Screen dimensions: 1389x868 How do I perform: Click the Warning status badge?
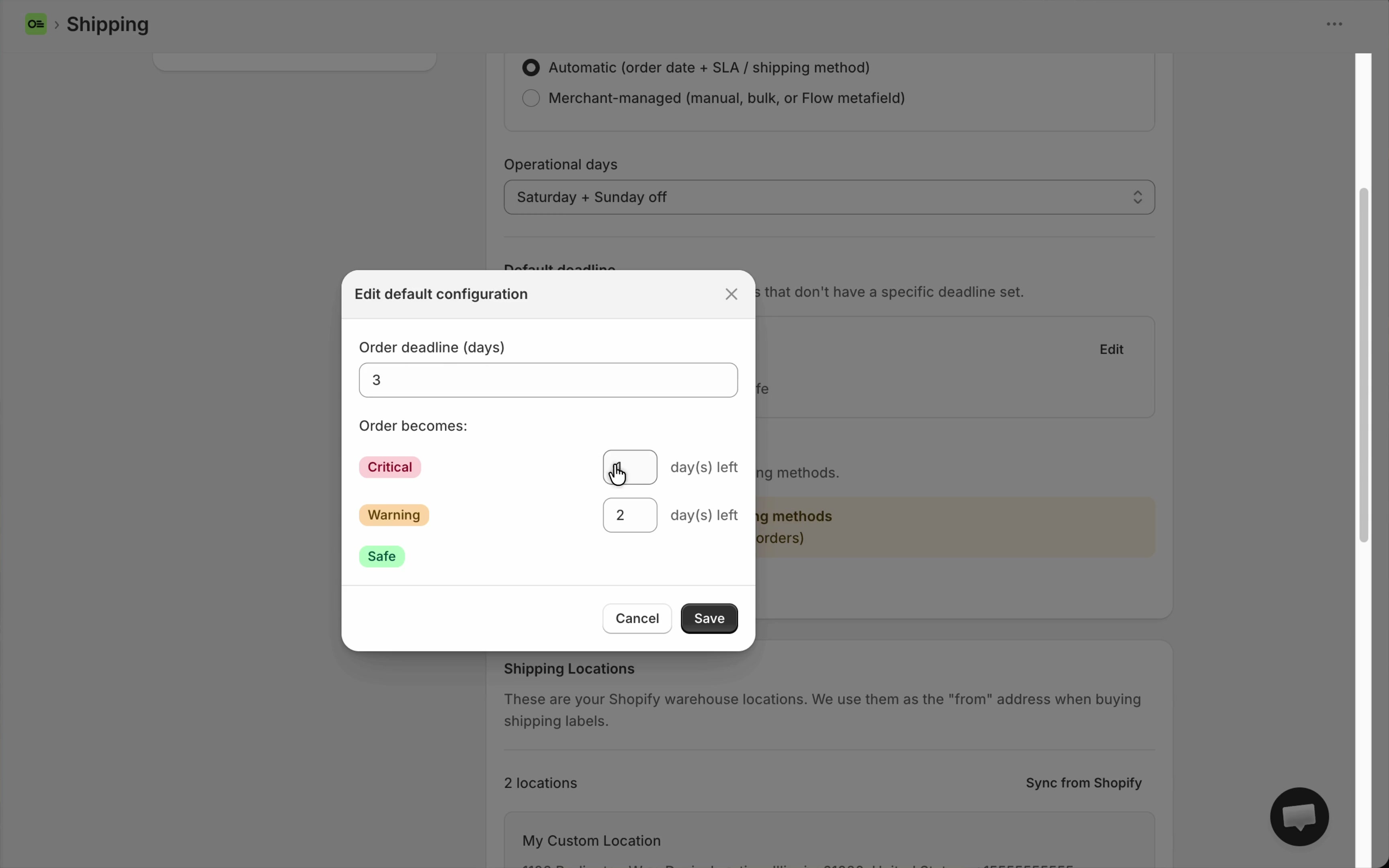pos(394,515)
